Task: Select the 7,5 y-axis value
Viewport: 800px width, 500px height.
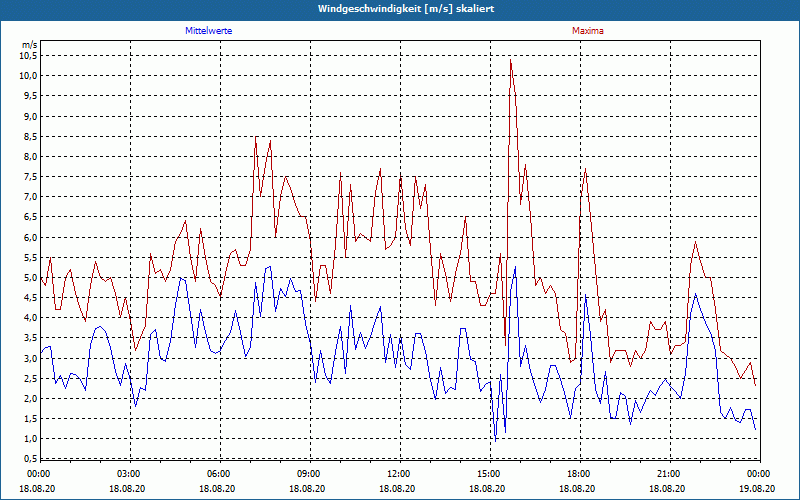Action: point(31,177)
